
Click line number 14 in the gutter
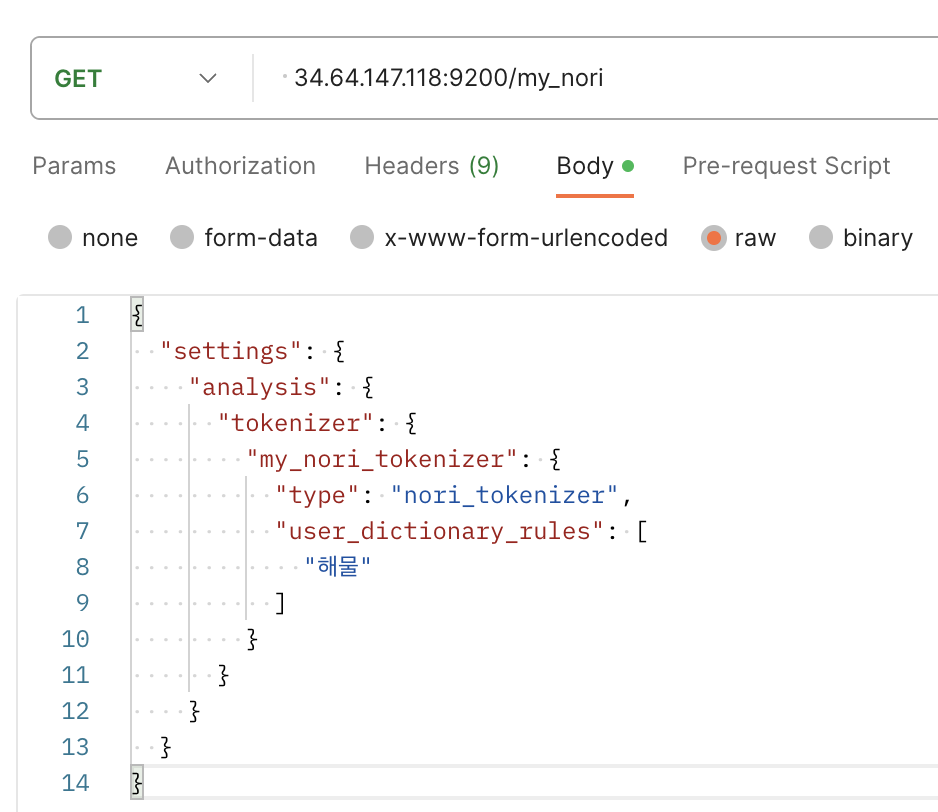75,783
